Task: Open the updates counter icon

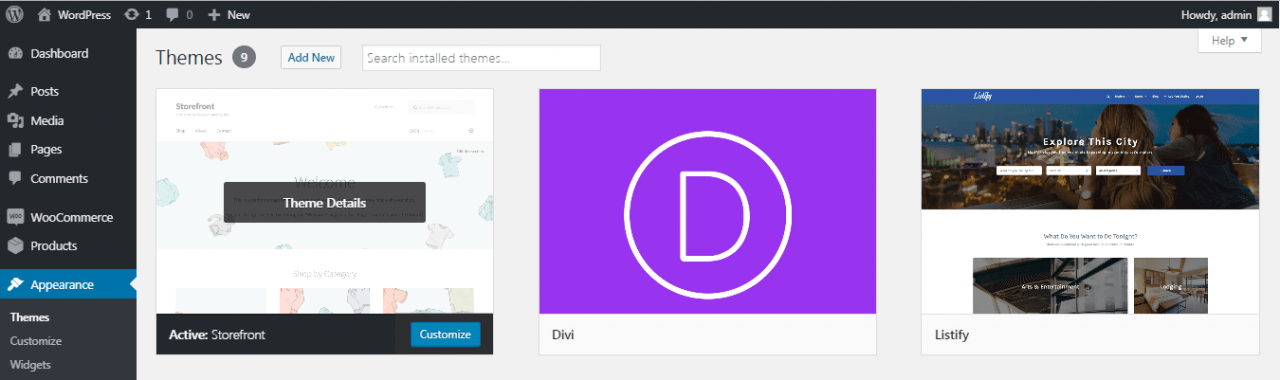Action: coord(132,15)
